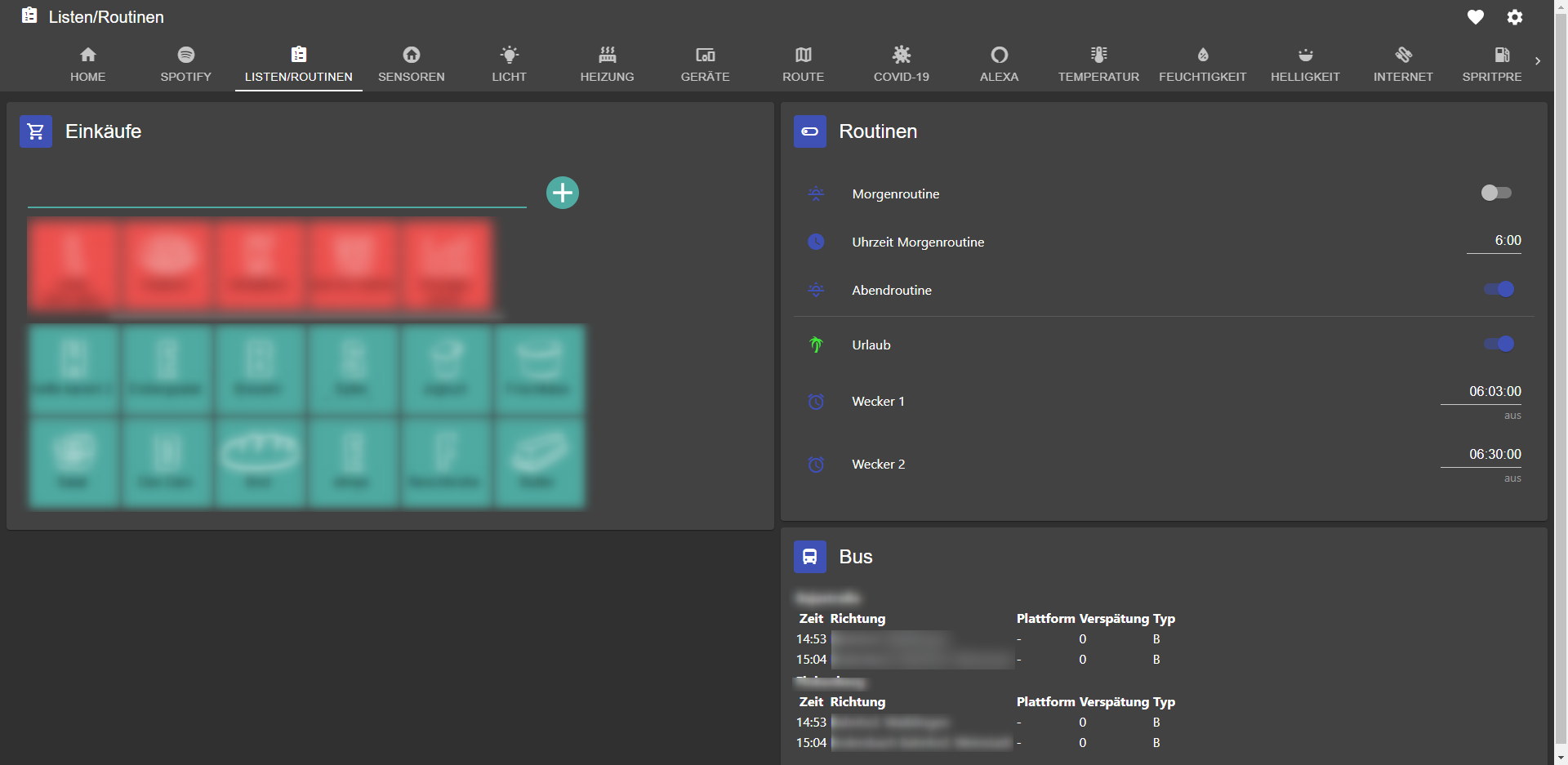Open the TEMPERATUR tab
The image size is (1568, 765).
point(1098,64)
